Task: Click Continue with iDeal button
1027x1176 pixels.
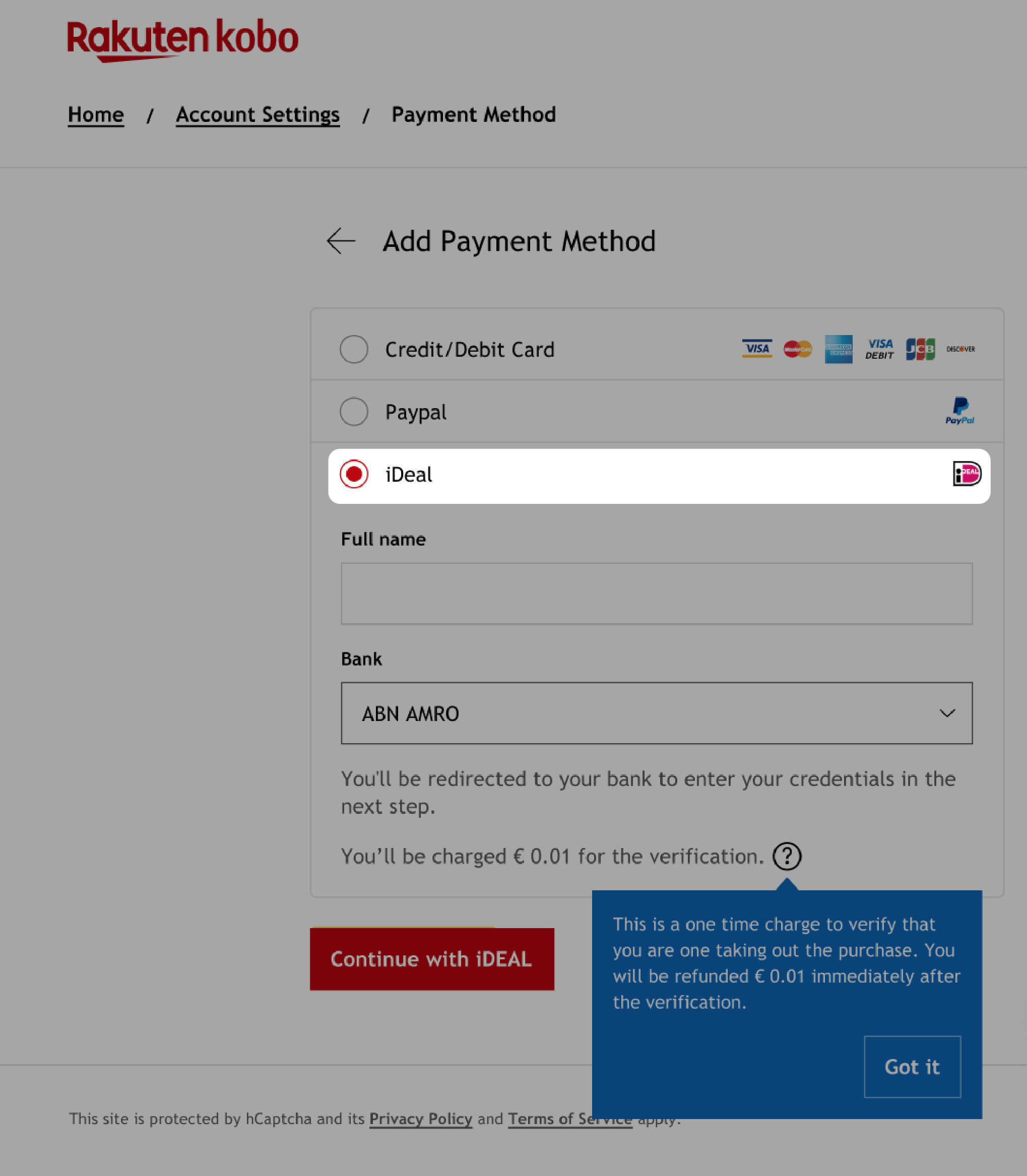Action: [x=432, y=958]
